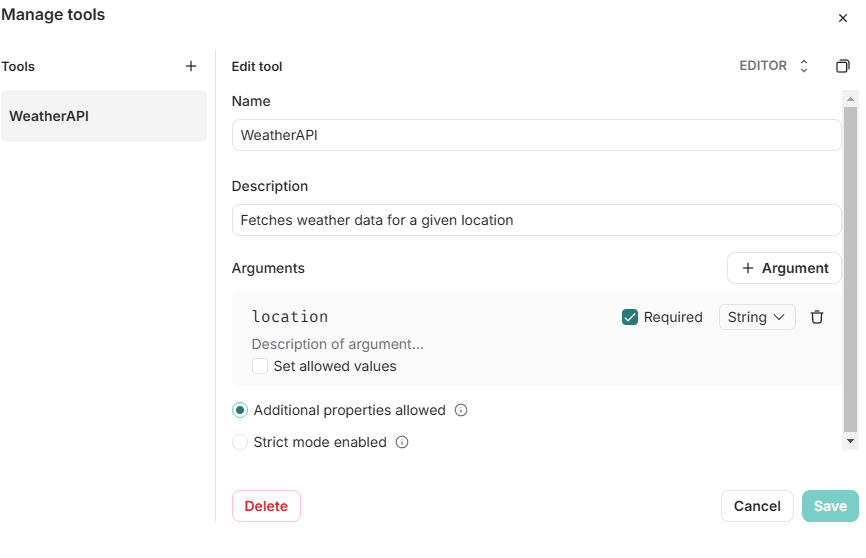The height and width of the screenshot is (558, 866).
Task: Add a new tool with plus icon
Action: click(191, 66)
